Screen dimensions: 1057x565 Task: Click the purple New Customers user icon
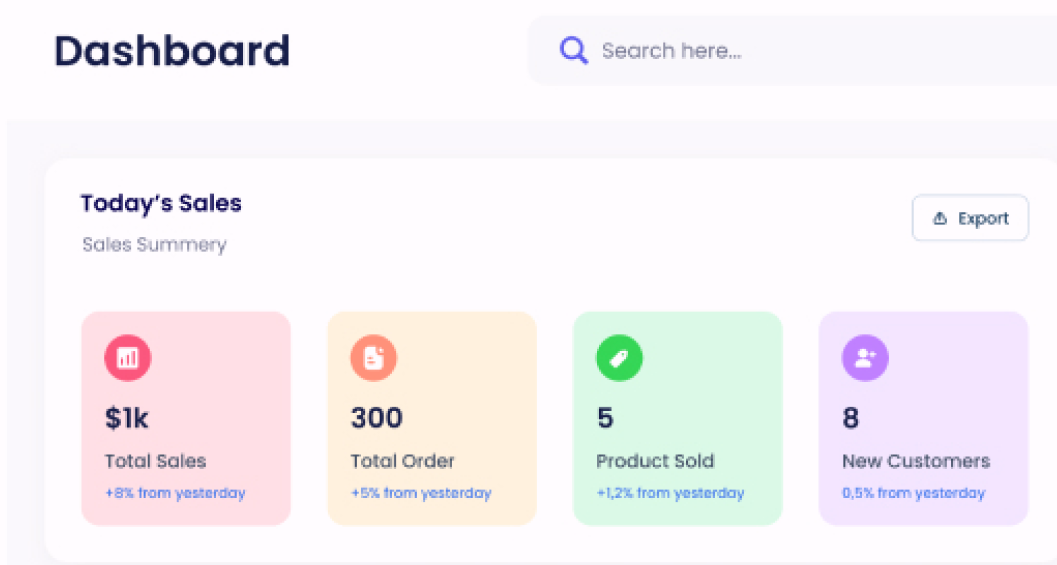click(x=865, y=357)
